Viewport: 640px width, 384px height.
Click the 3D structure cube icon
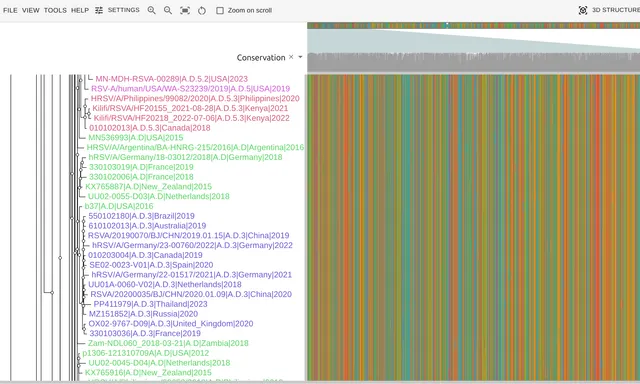tap(583, 10)
